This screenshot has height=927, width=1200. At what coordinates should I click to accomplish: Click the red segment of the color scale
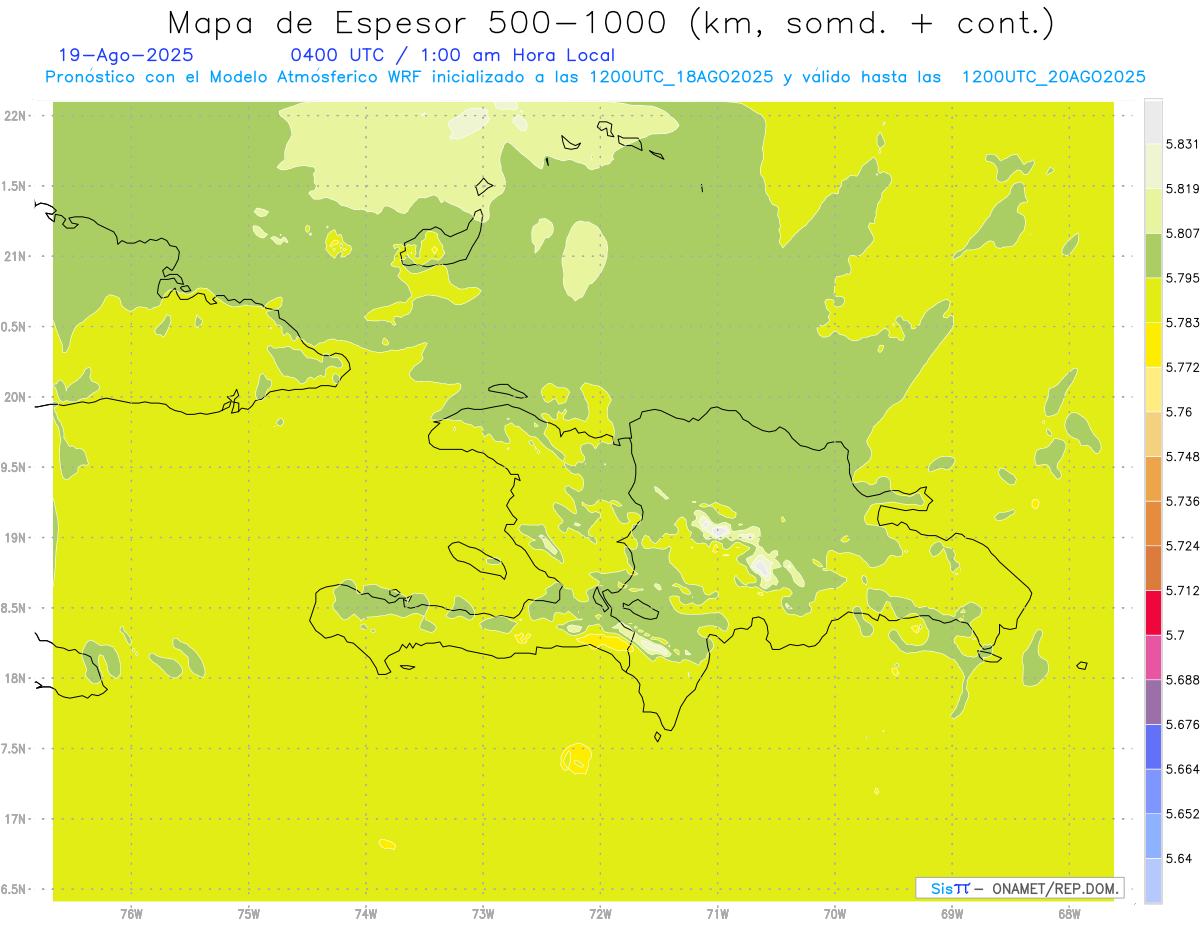[1153, 612]
